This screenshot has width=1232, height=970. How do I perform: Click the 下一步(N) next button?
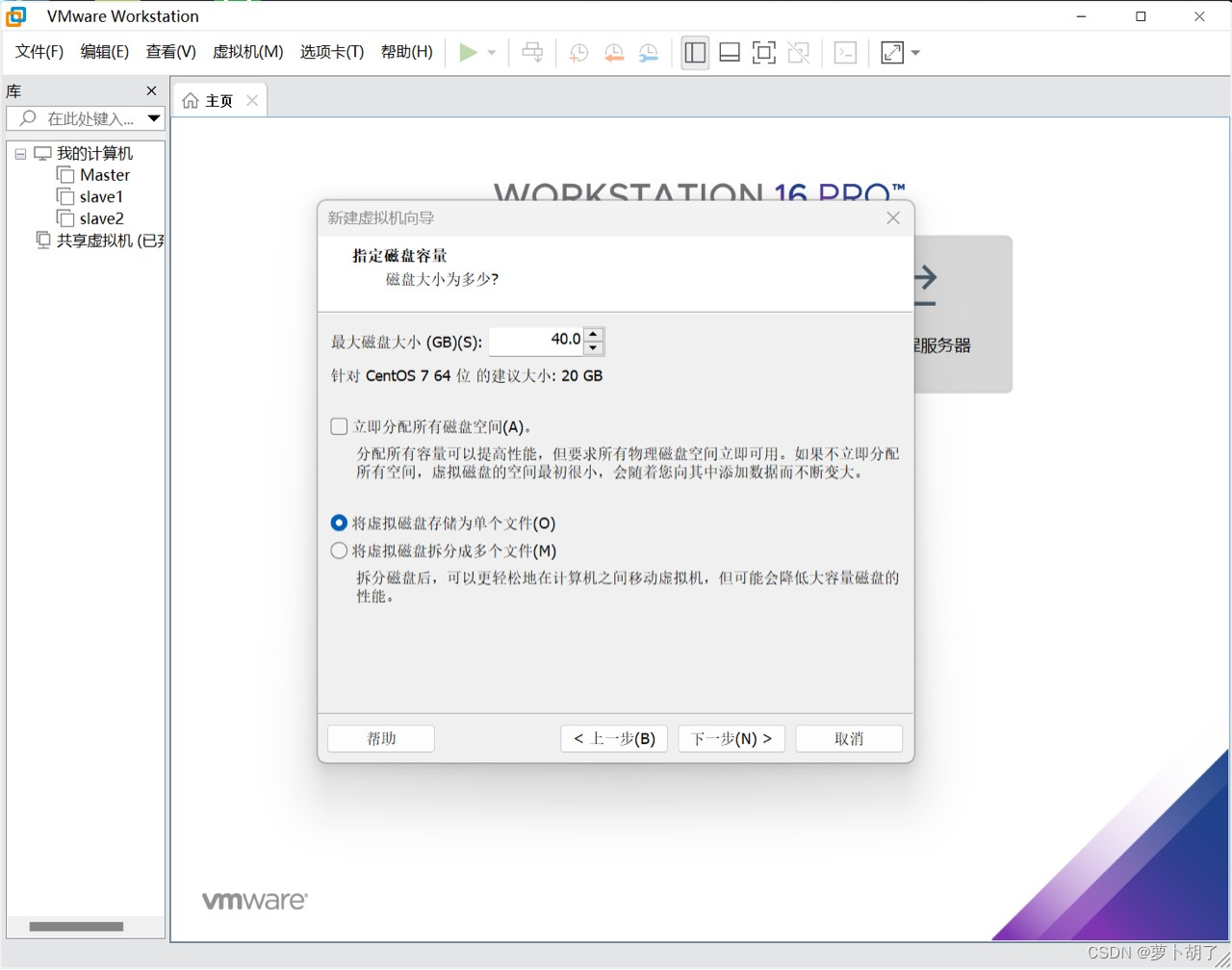click(x=731, y=738)
